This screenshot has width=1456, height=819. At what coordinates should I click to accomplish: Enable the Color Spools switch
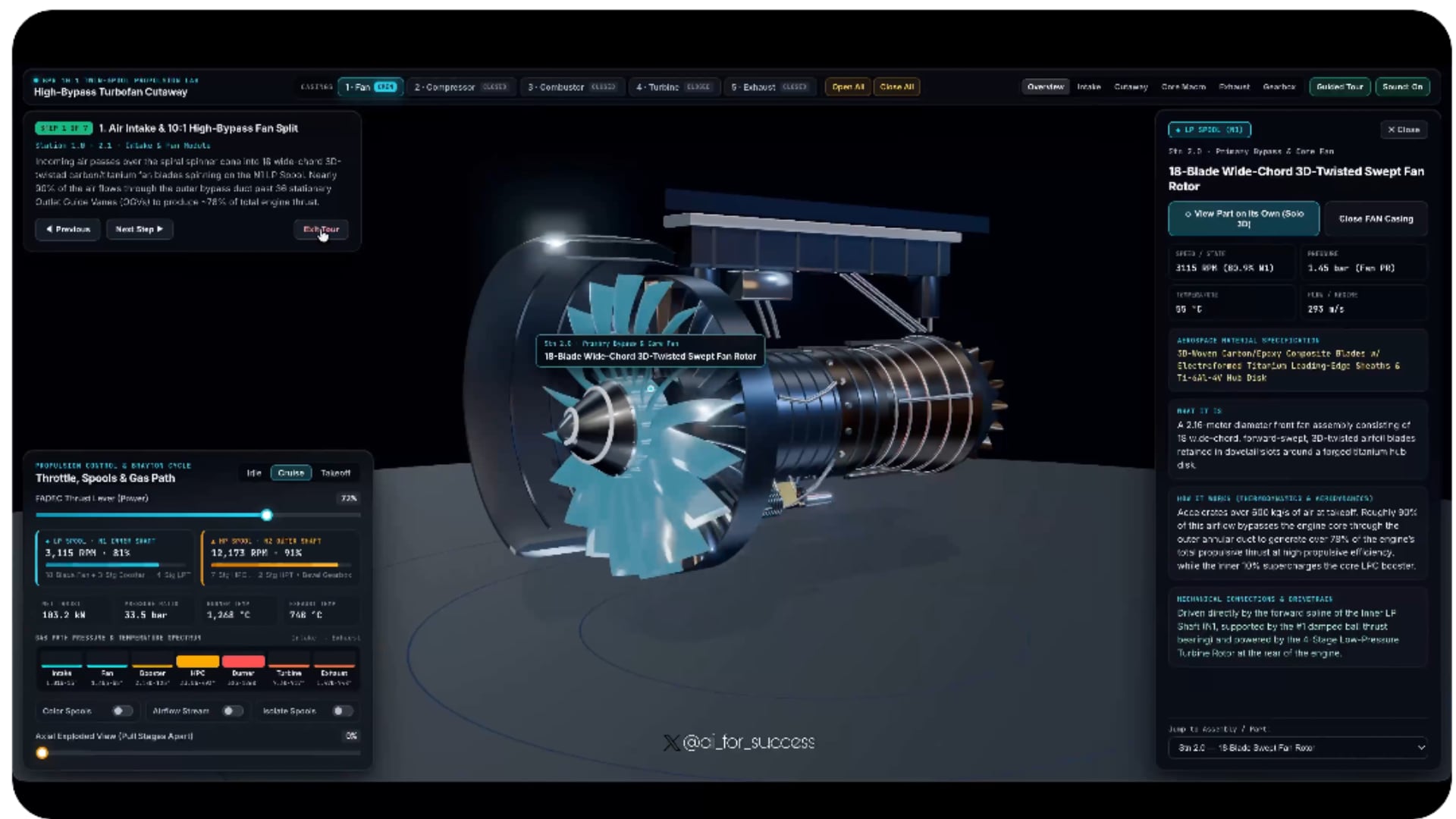coord(122,711)
